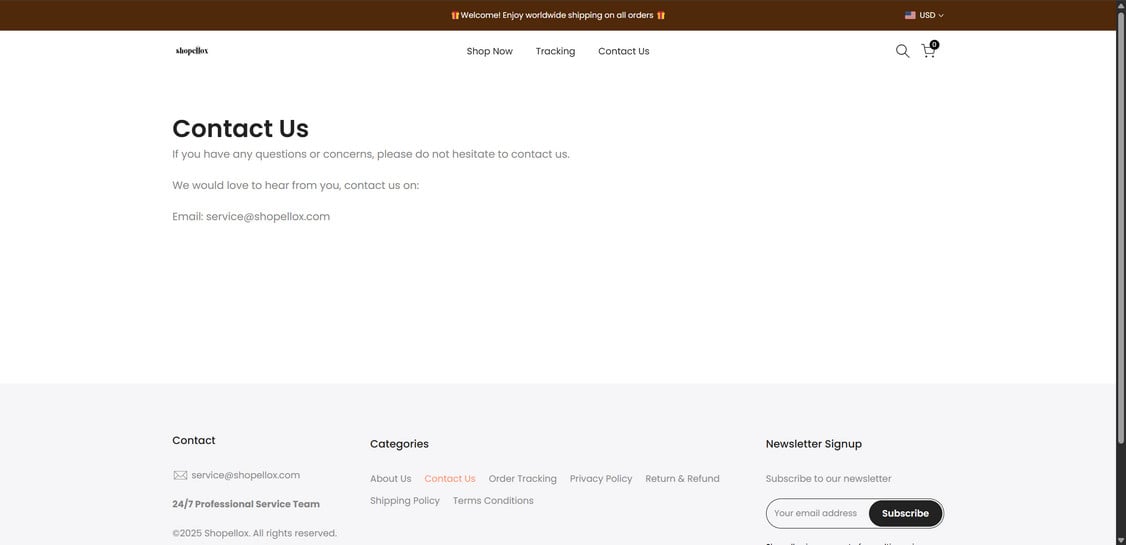Image resolution: width=1126 pixels, height=545 pixels.
Task: Click the 24/7 Professional Service Team text
Action: [x=246, y=504]
